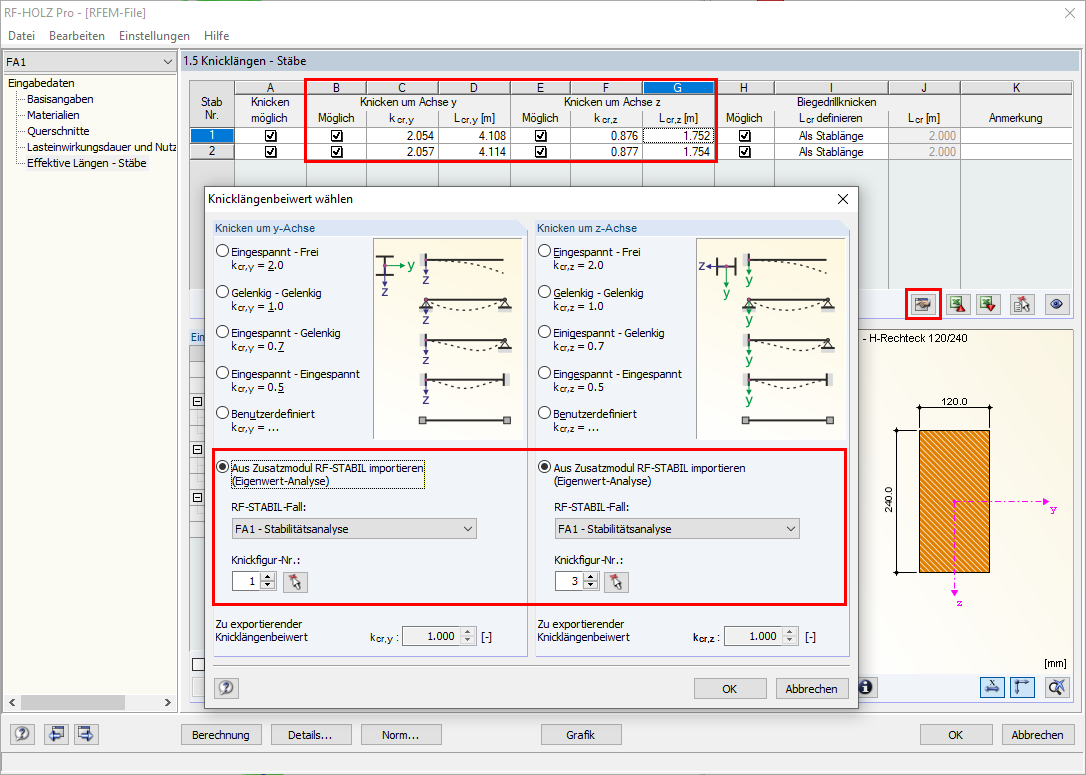Toggle cross-section axes display icon

[1022, 687]
